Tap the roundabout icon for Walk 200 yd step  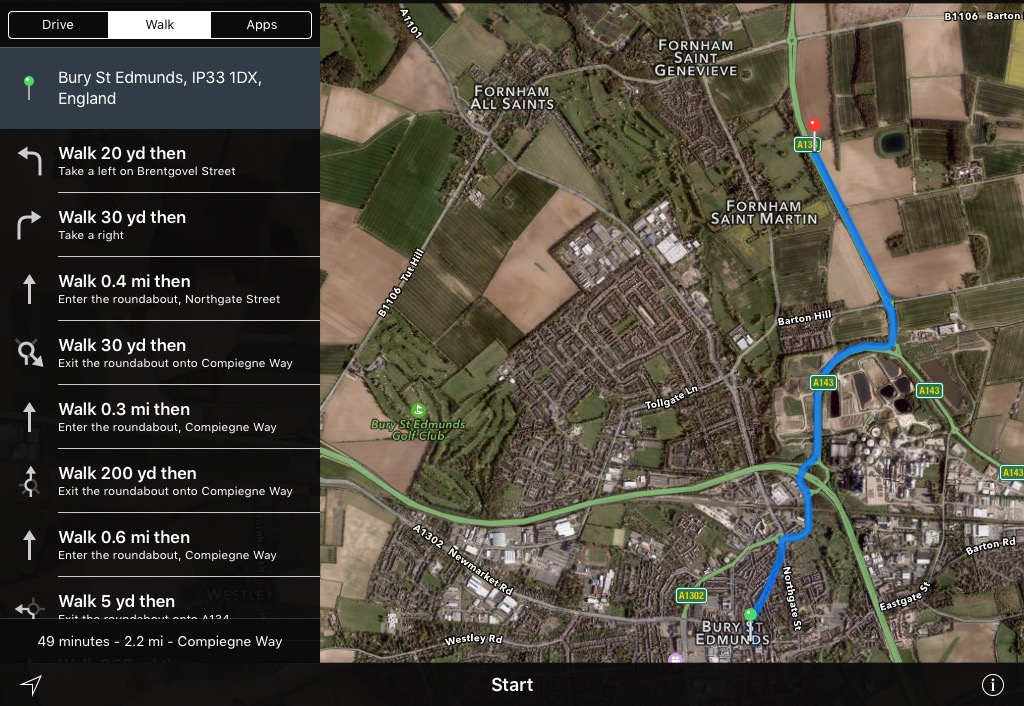29,481
